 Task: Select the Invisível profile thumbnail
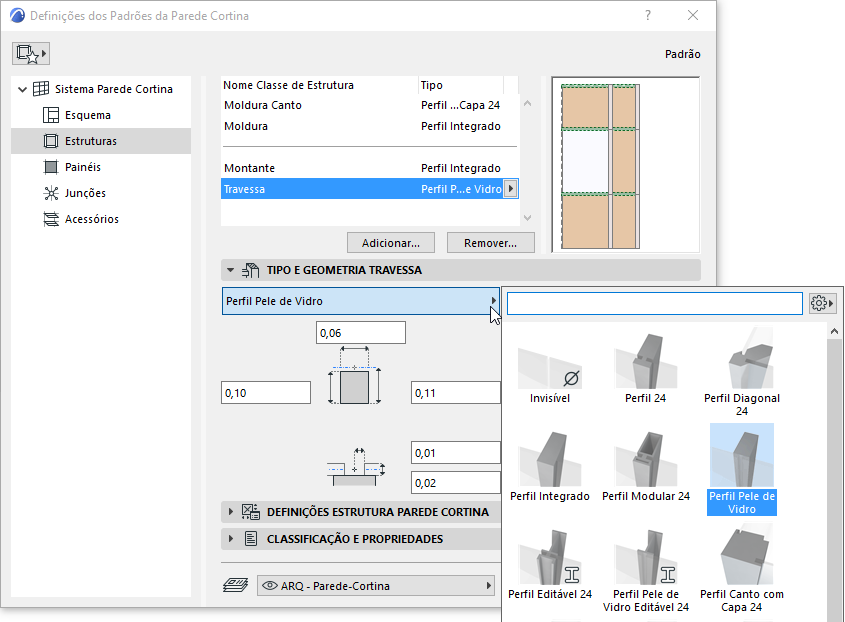point(549,369)
